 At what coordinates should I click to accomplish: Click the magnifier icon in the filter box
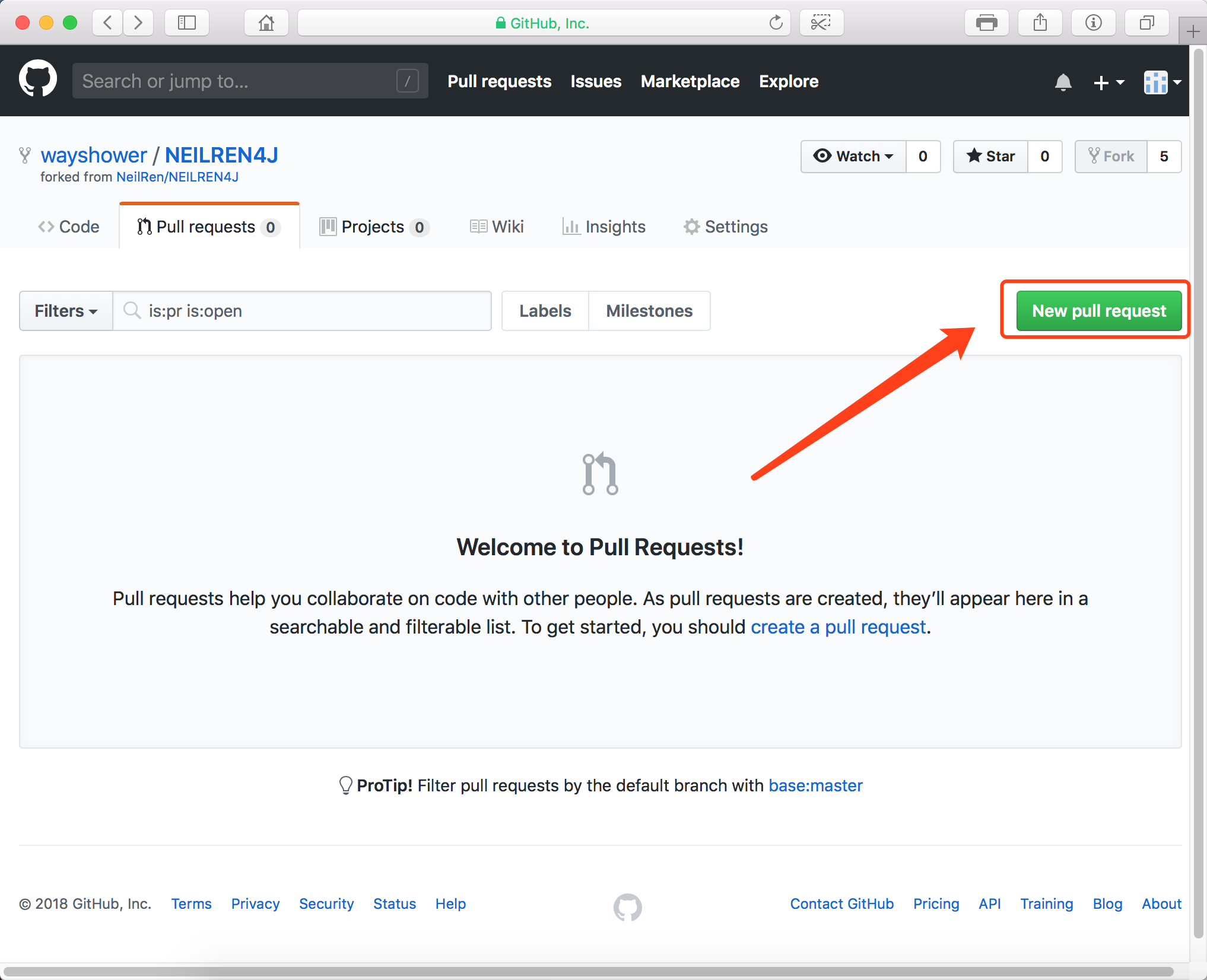pyautogui.click(x=132, y=310)
